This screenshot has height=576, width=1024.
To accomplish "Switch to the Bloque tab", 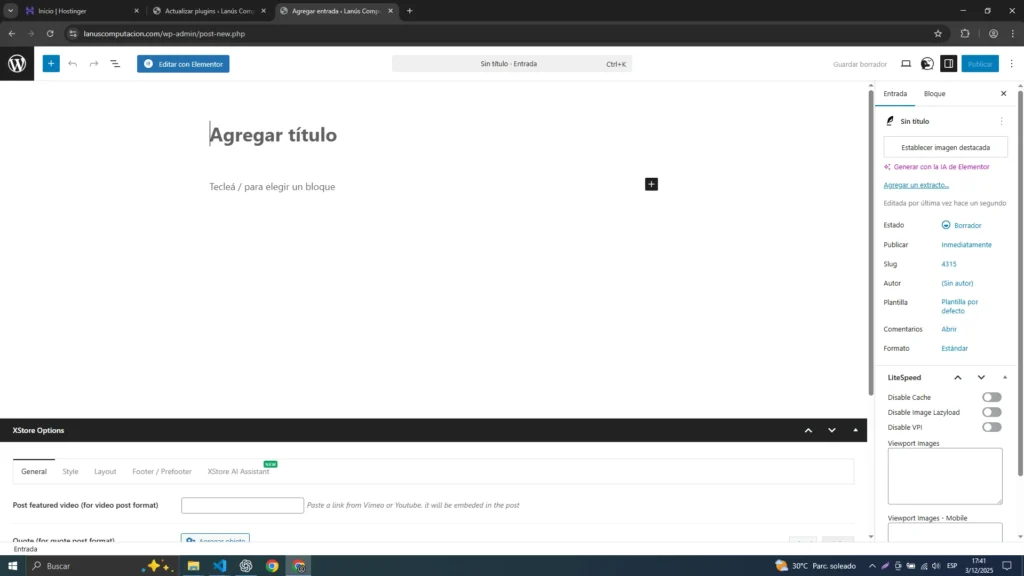I will coord(934,94).
